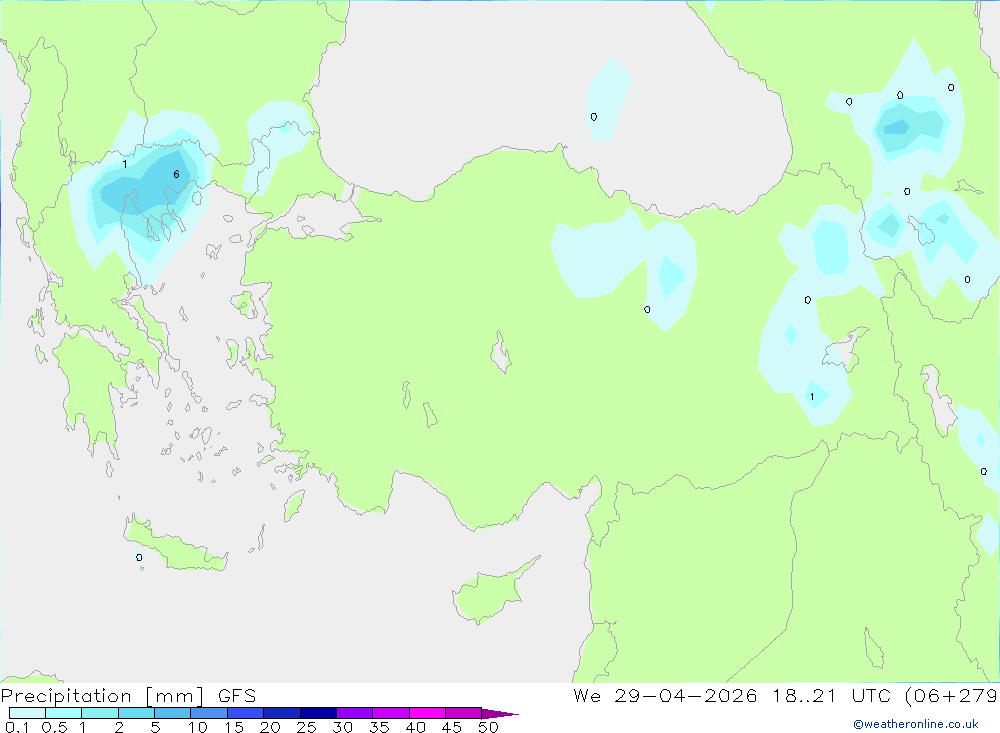Click the '0' value in the central Turkey patch
This screenshot has height=733, width=1000.
pyautogui.click(x=647, y=309)
